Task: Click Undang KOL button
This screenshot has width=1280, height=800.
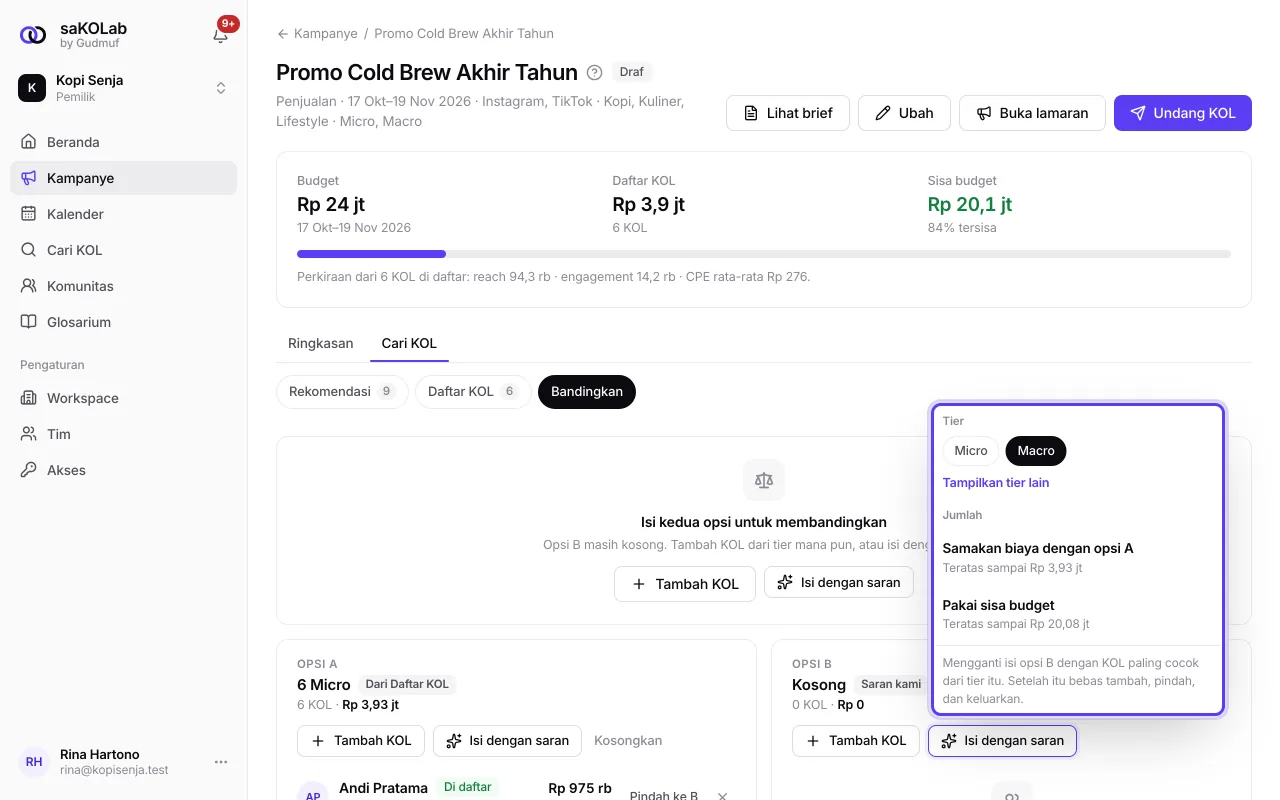Action: pyautogui.click(x=1183, y=113)
